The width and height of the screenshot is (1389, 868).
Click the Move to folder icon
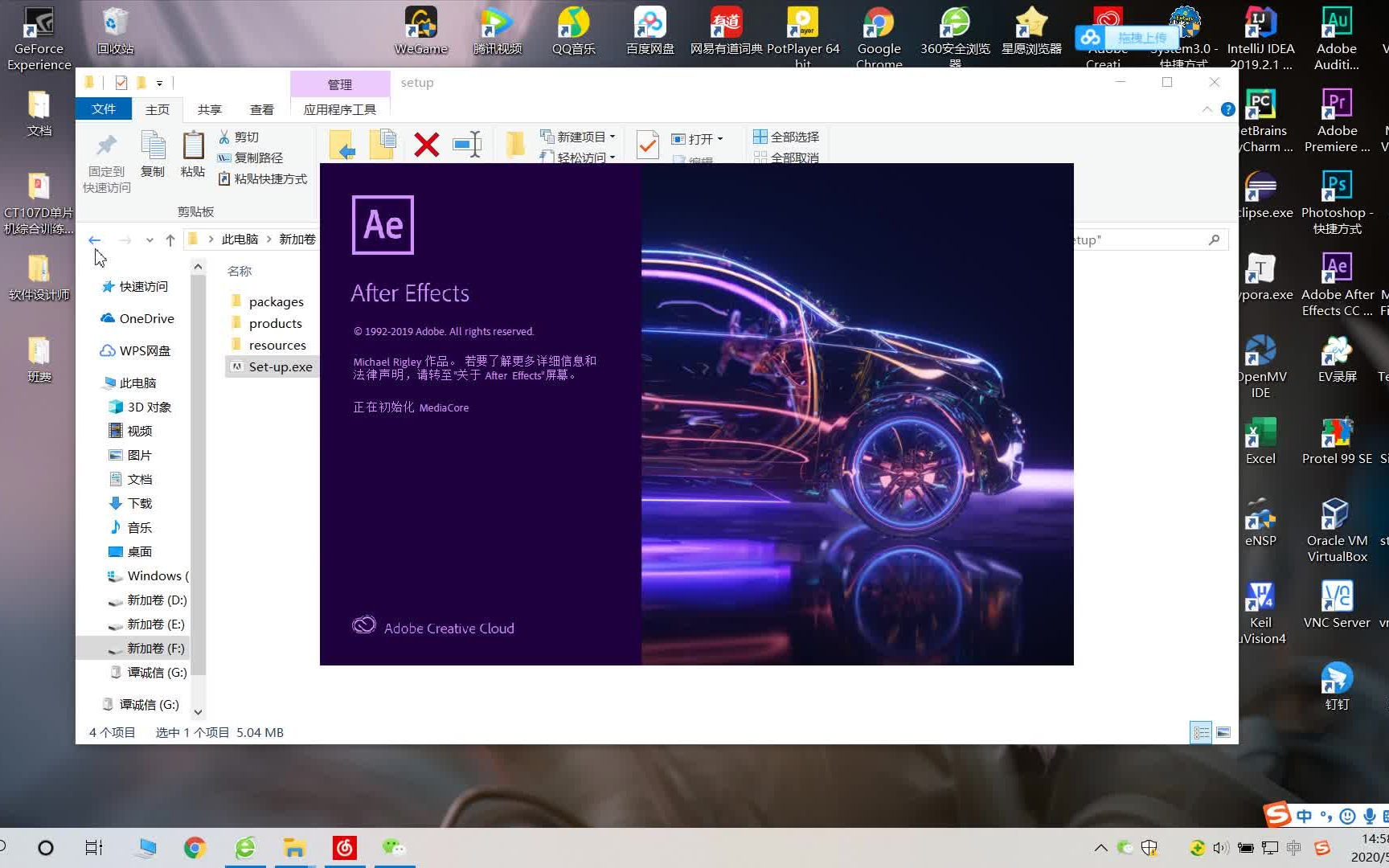(342, 145)
